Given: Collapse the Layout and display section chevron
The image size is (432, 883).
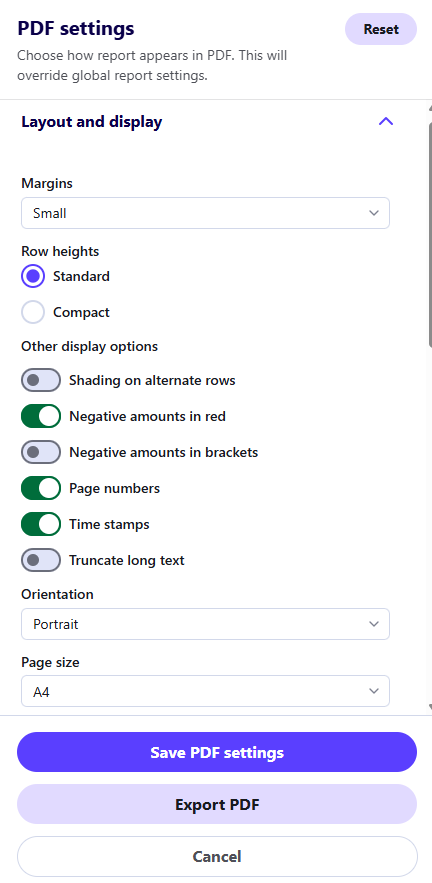Looking at the screenshot, I should tap(386, 122).
